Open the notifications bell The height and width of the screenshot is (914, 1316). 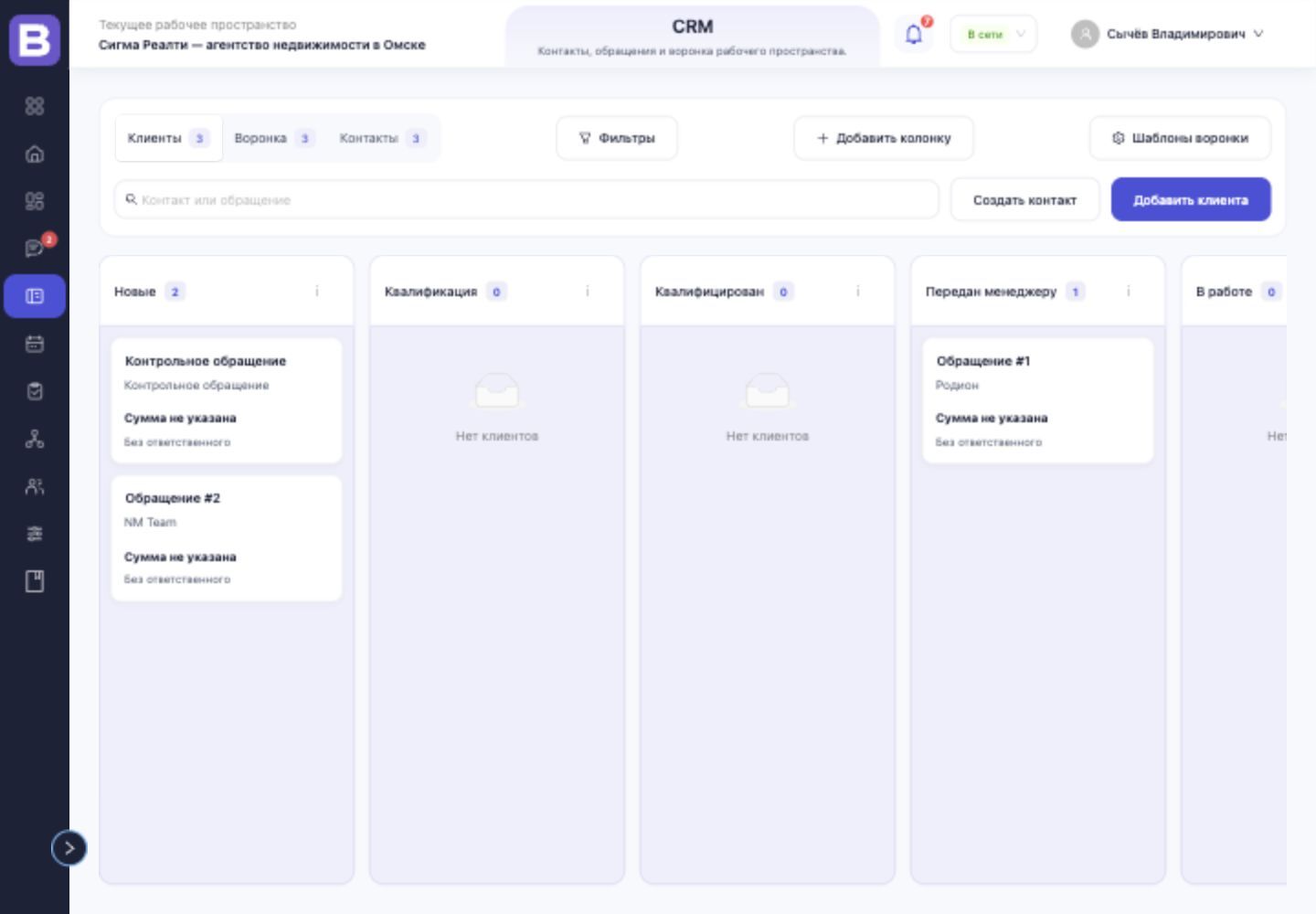(913, 35)
